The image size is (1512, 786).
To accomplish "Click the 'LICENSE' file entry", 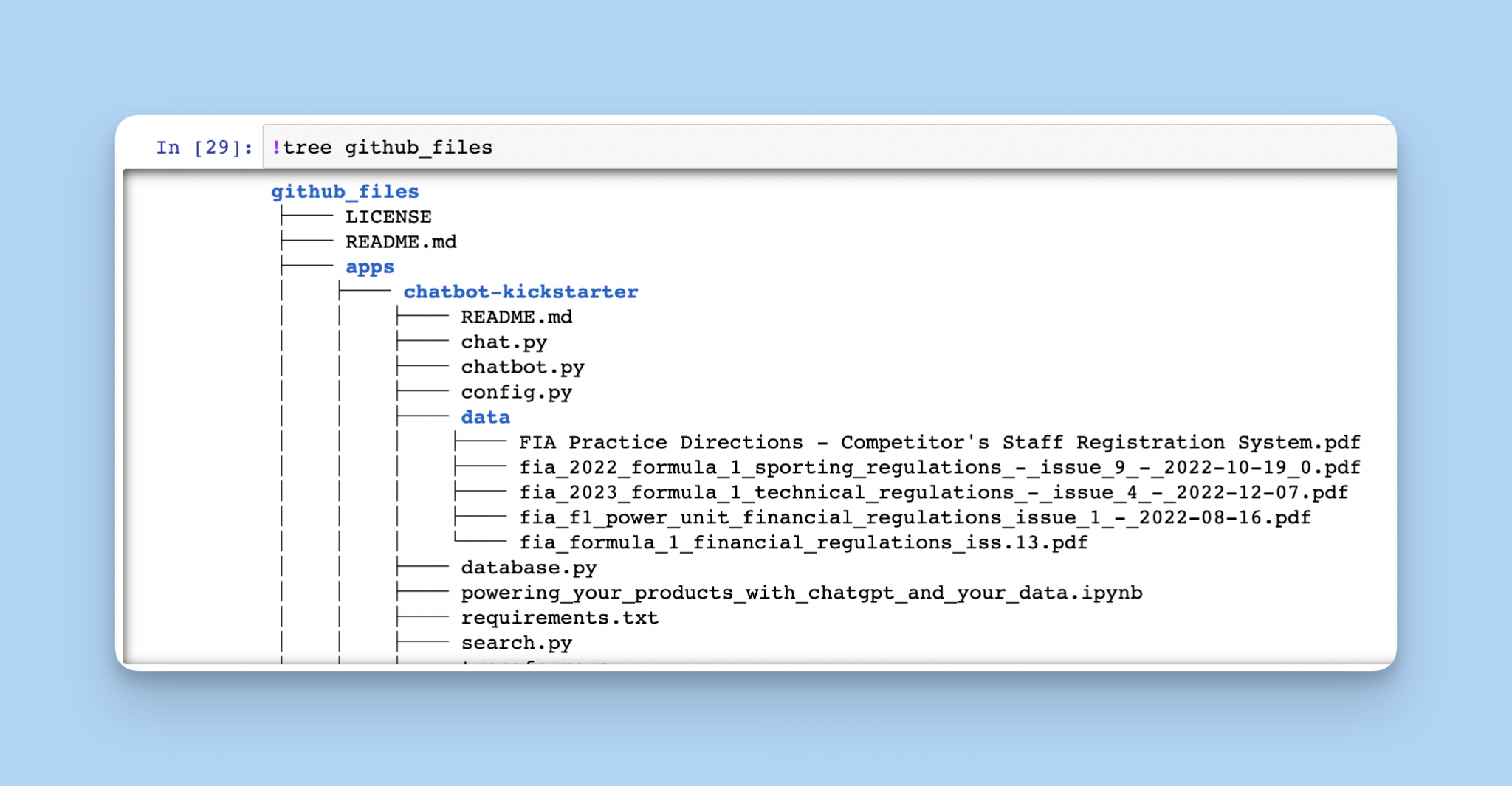I will 388,217.
